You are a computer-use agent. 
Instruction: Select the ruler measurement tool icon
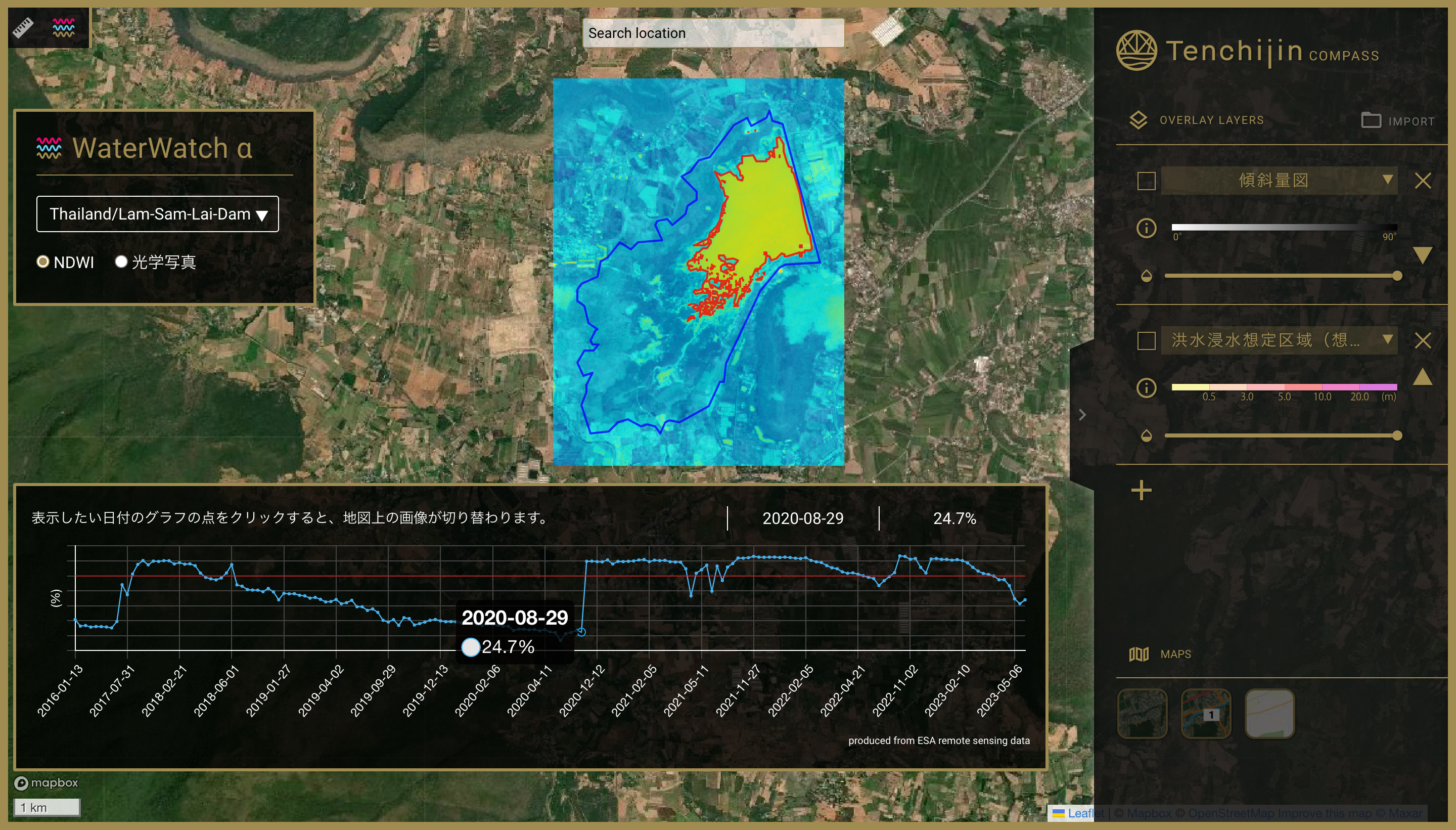(23, 27)
